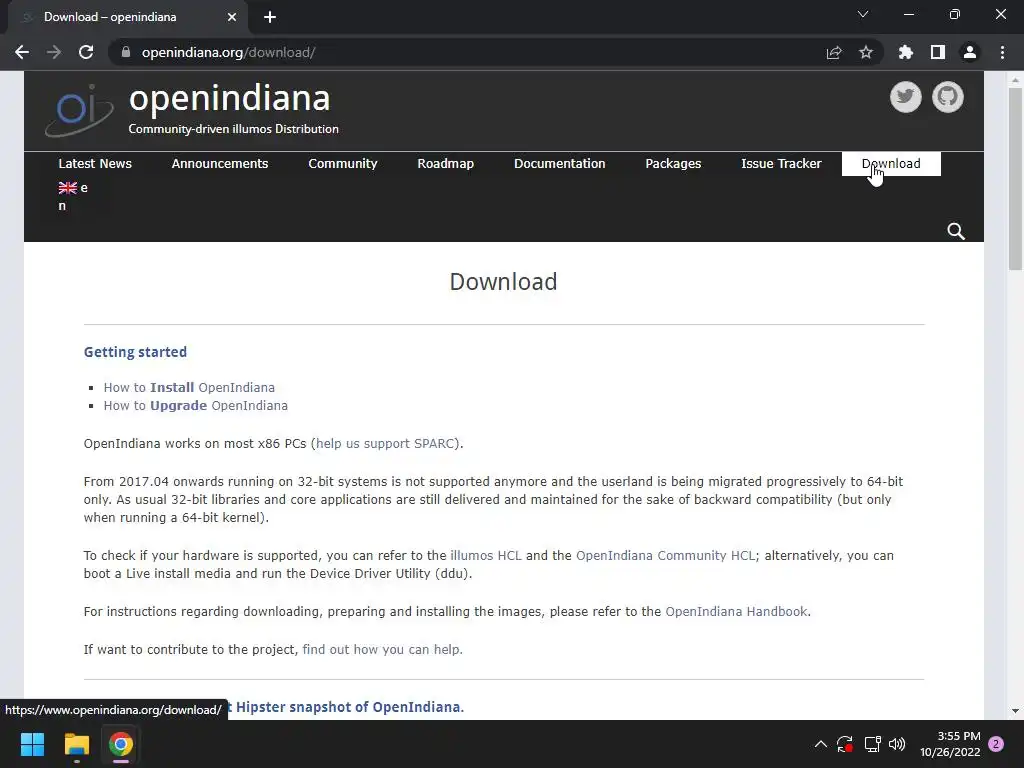Open Packages menu item
1024x768 pixels.
coord(673,163)
